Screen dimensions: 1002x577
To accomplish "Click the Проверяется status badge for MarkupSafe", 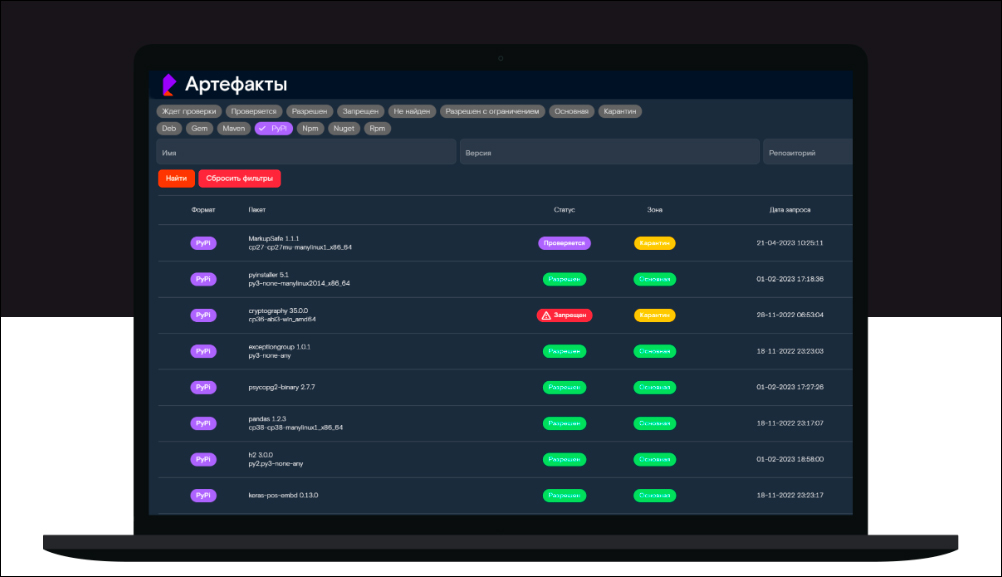I will [x=564, y=243].
